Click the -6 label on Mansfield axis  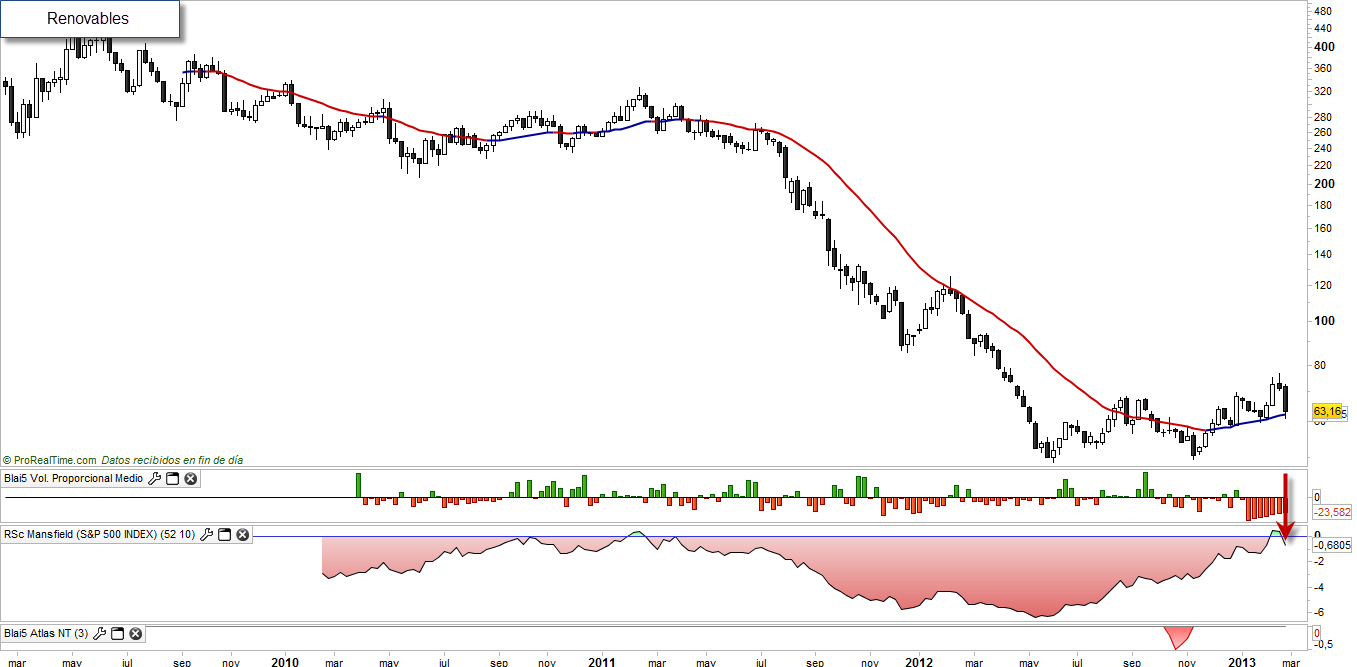(1319, 613)
